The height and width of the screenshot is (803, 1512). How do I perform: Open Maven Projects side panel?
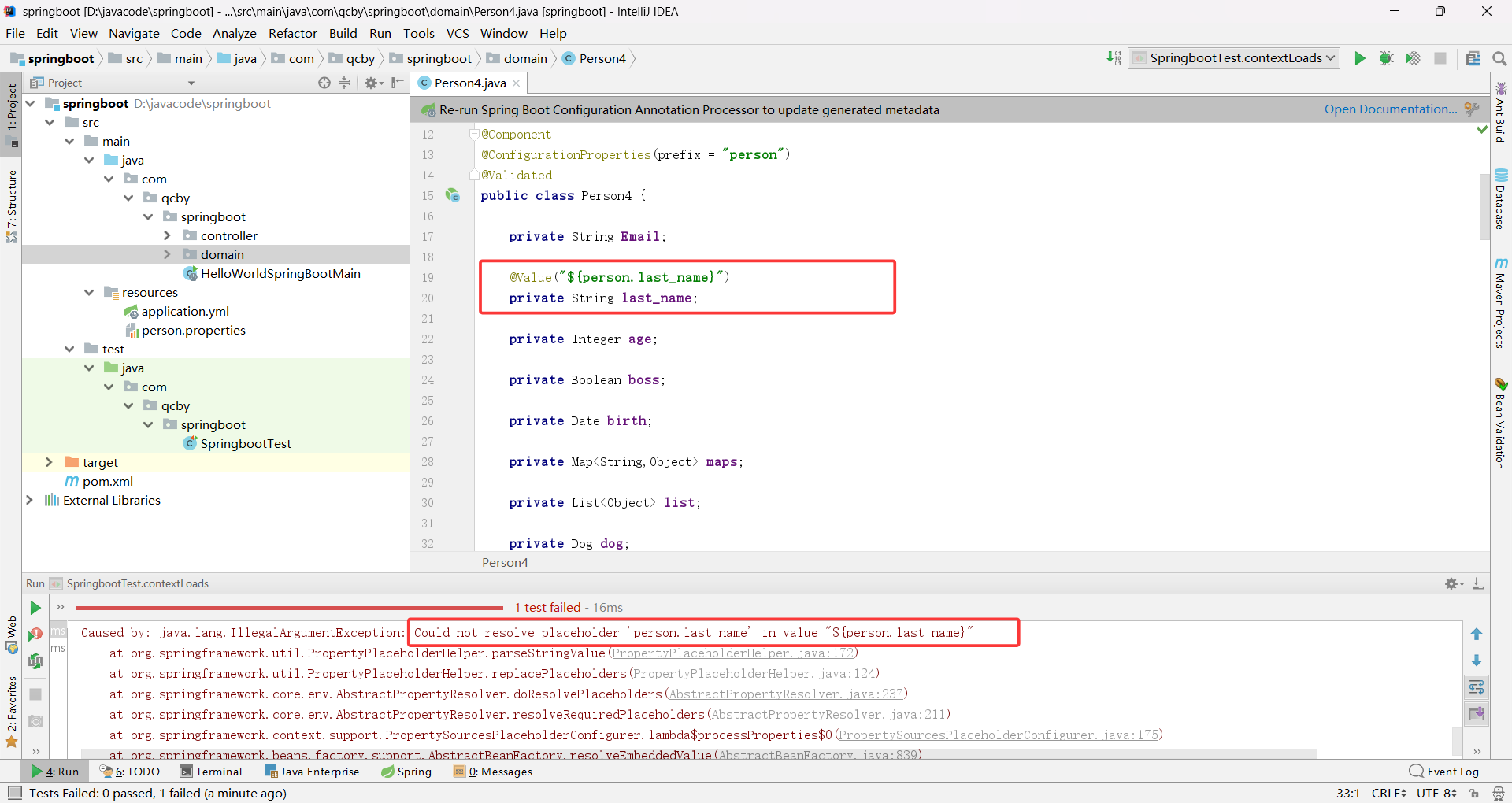pyautogui.click(x=1501, y=303)
